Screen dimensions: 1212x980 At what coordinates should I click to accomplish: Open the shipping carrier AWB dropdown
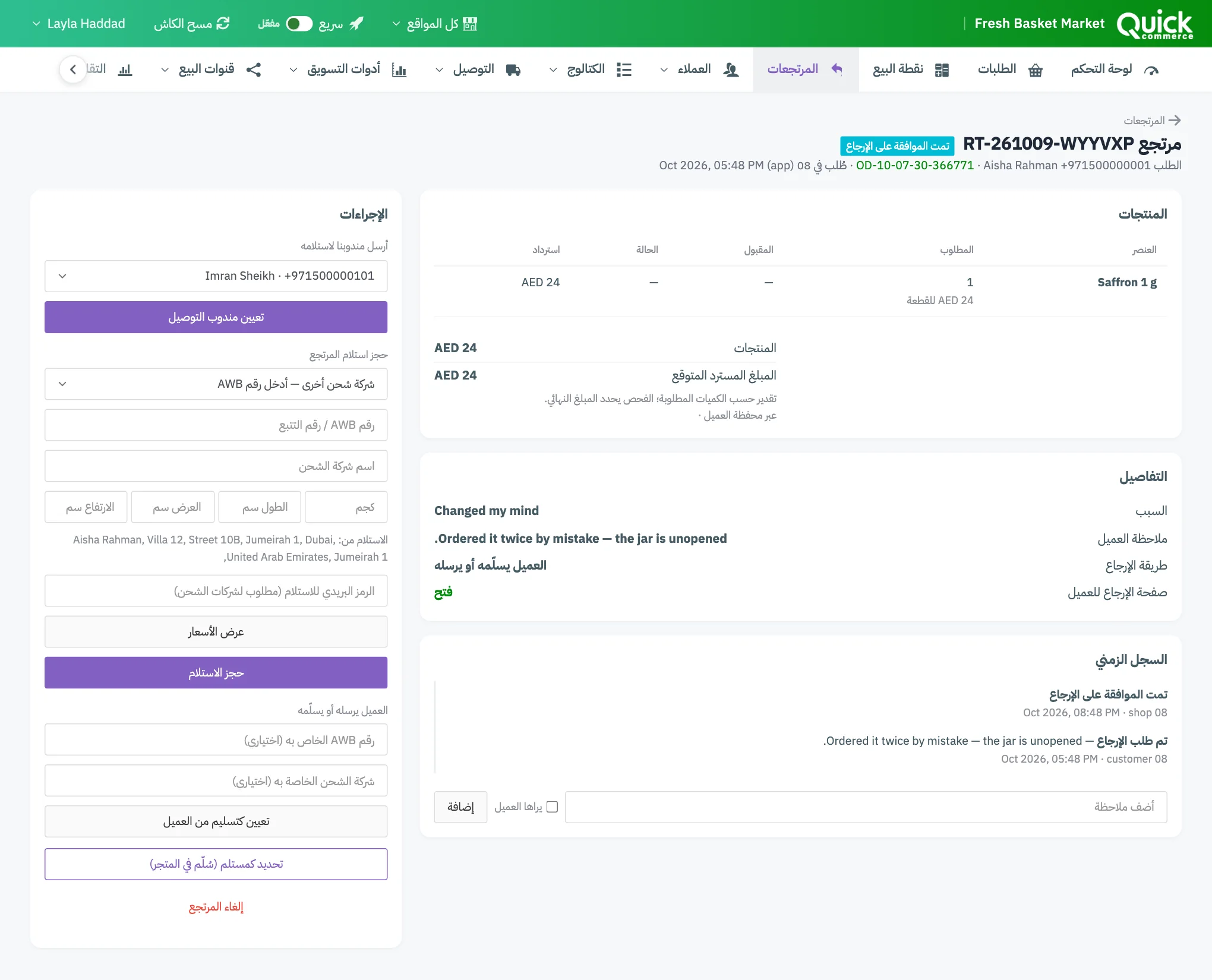[x=216, y=384]
